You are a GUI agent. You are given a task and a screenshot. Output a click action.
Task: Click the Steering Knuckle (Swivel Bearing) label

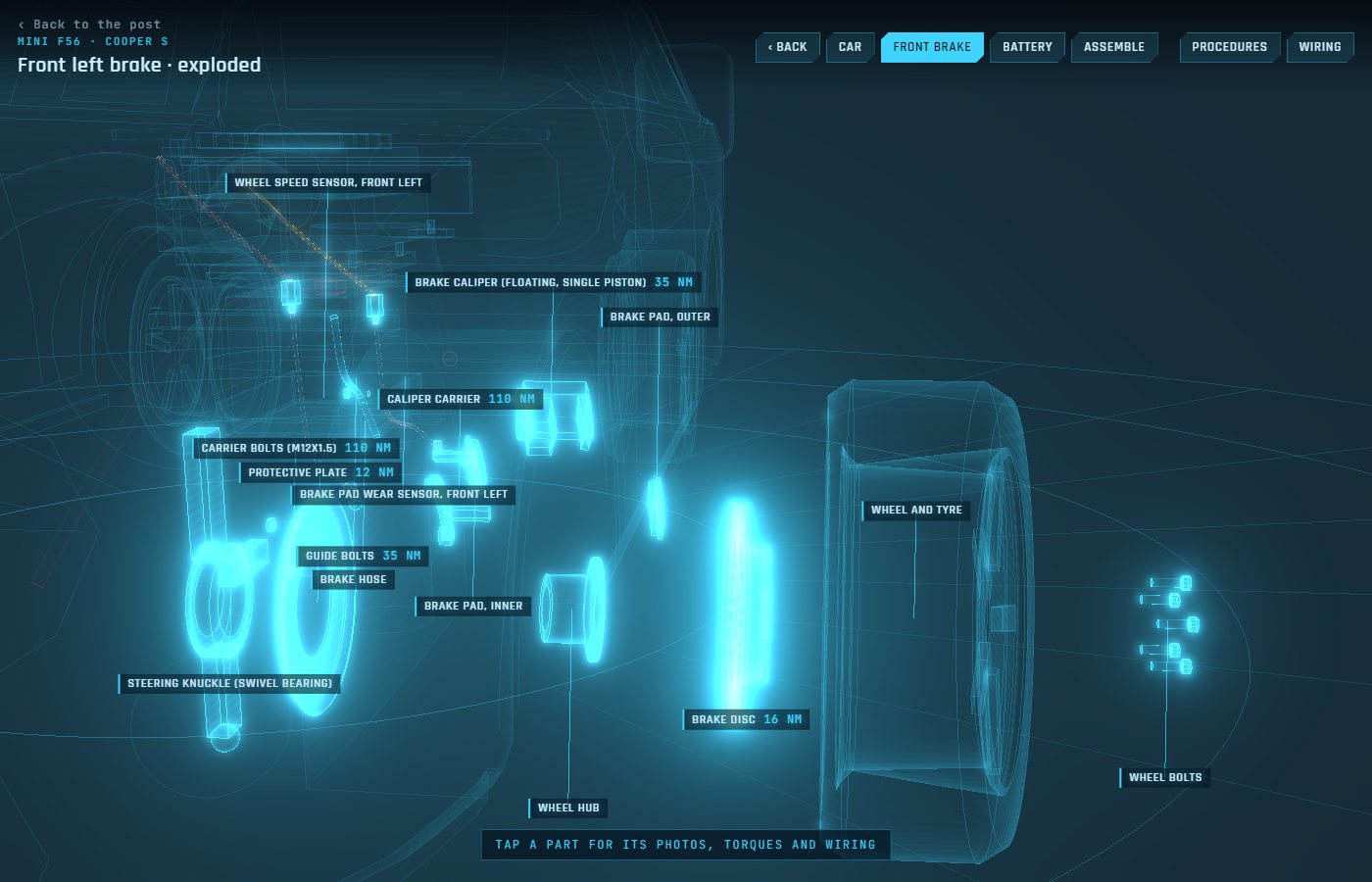(229, 683)
